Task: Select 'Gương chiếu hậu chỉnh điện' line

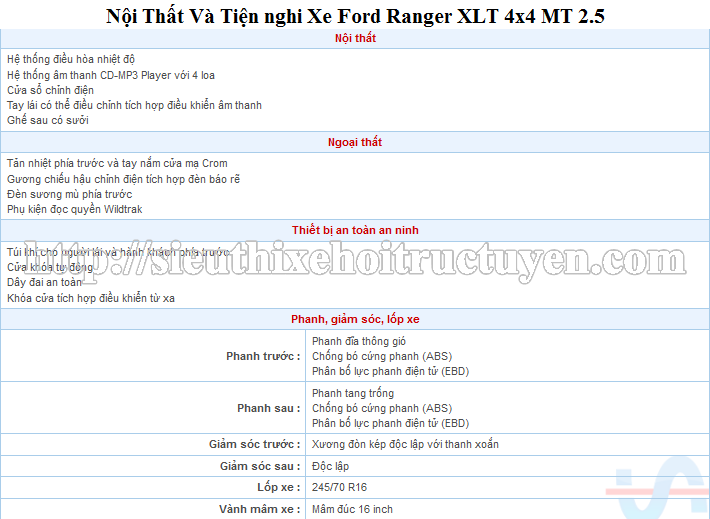Action: pos(123,179)
